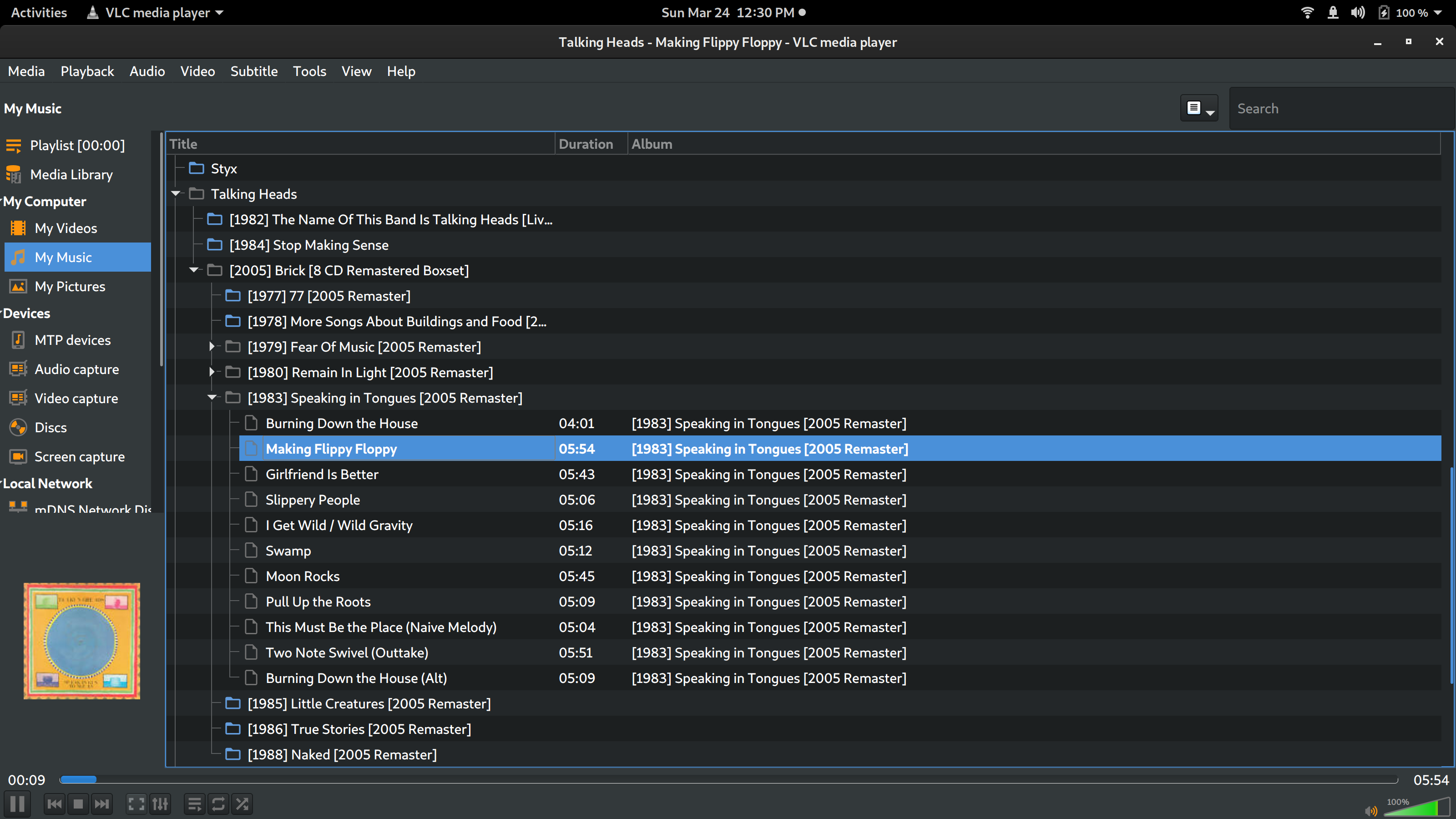Open the playlist view mode dropdown
Viewport: 1456px width, 819px height.
pyautogui.click(x=1199, y=108)
